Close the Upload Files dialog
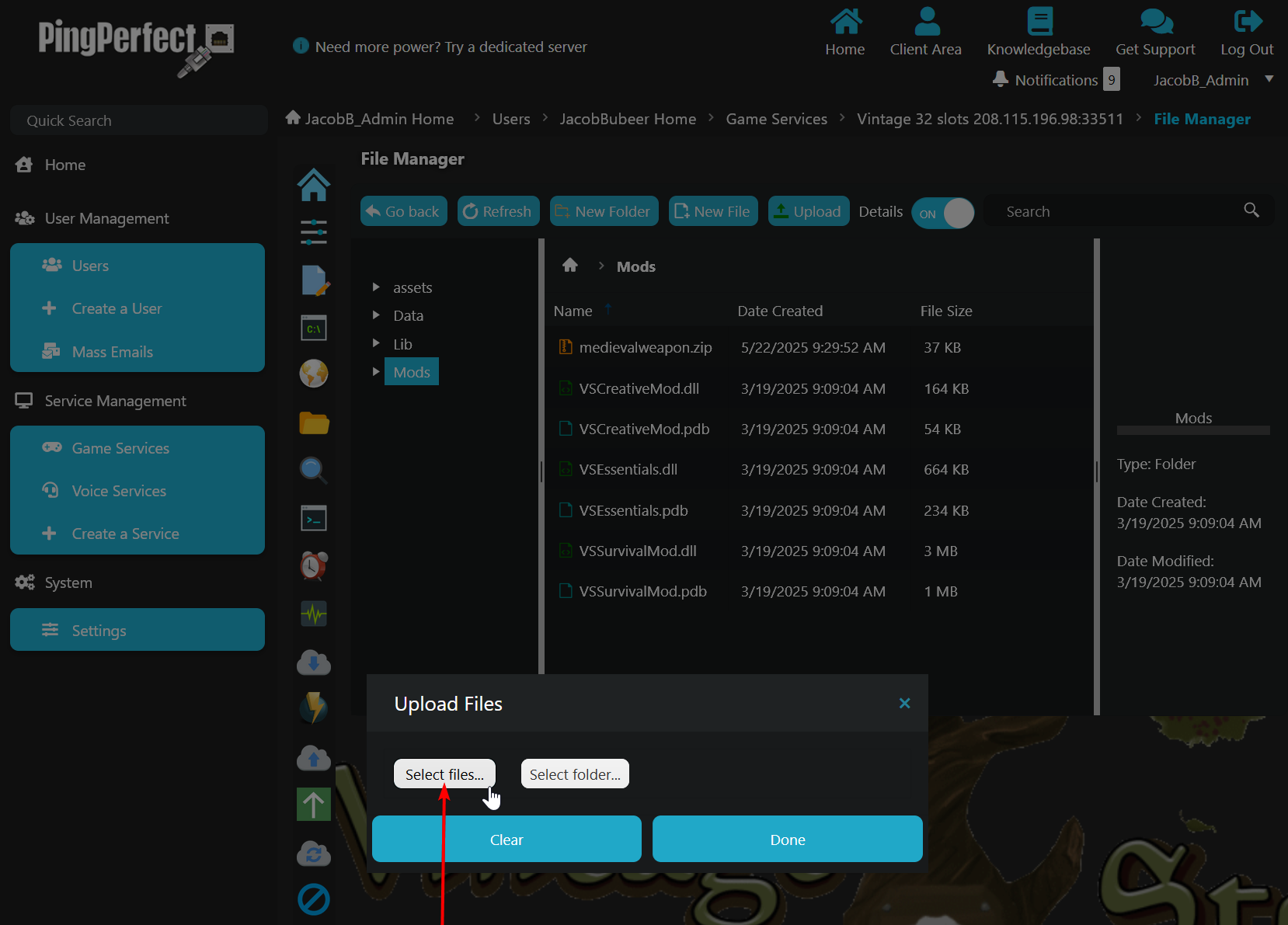Image resolution: width=1288 pixels, height=925 pixels. coord(905,703)
